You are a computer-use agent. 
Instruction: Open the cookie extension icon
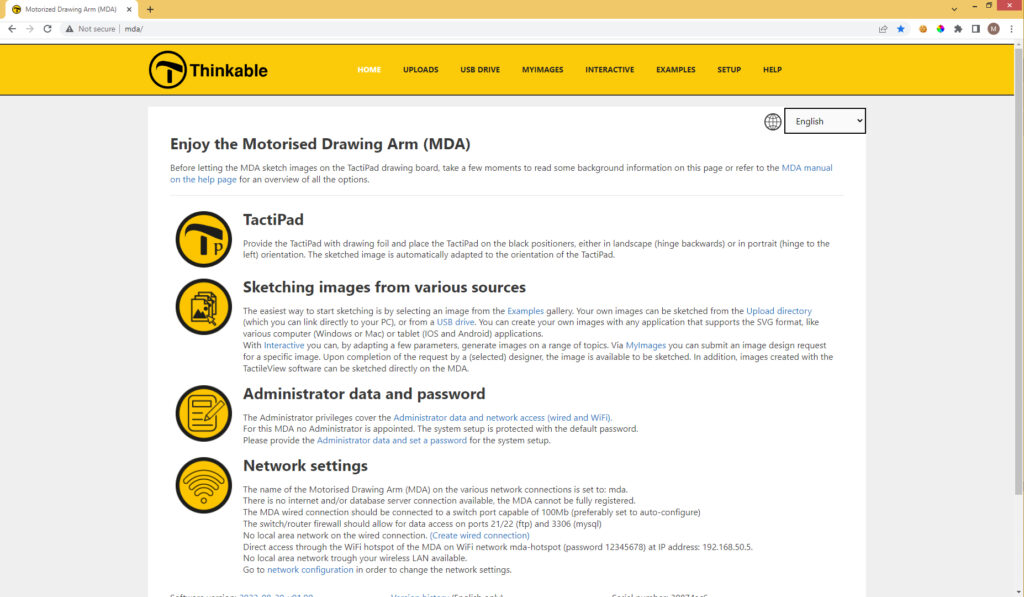[x=923, y=29]
